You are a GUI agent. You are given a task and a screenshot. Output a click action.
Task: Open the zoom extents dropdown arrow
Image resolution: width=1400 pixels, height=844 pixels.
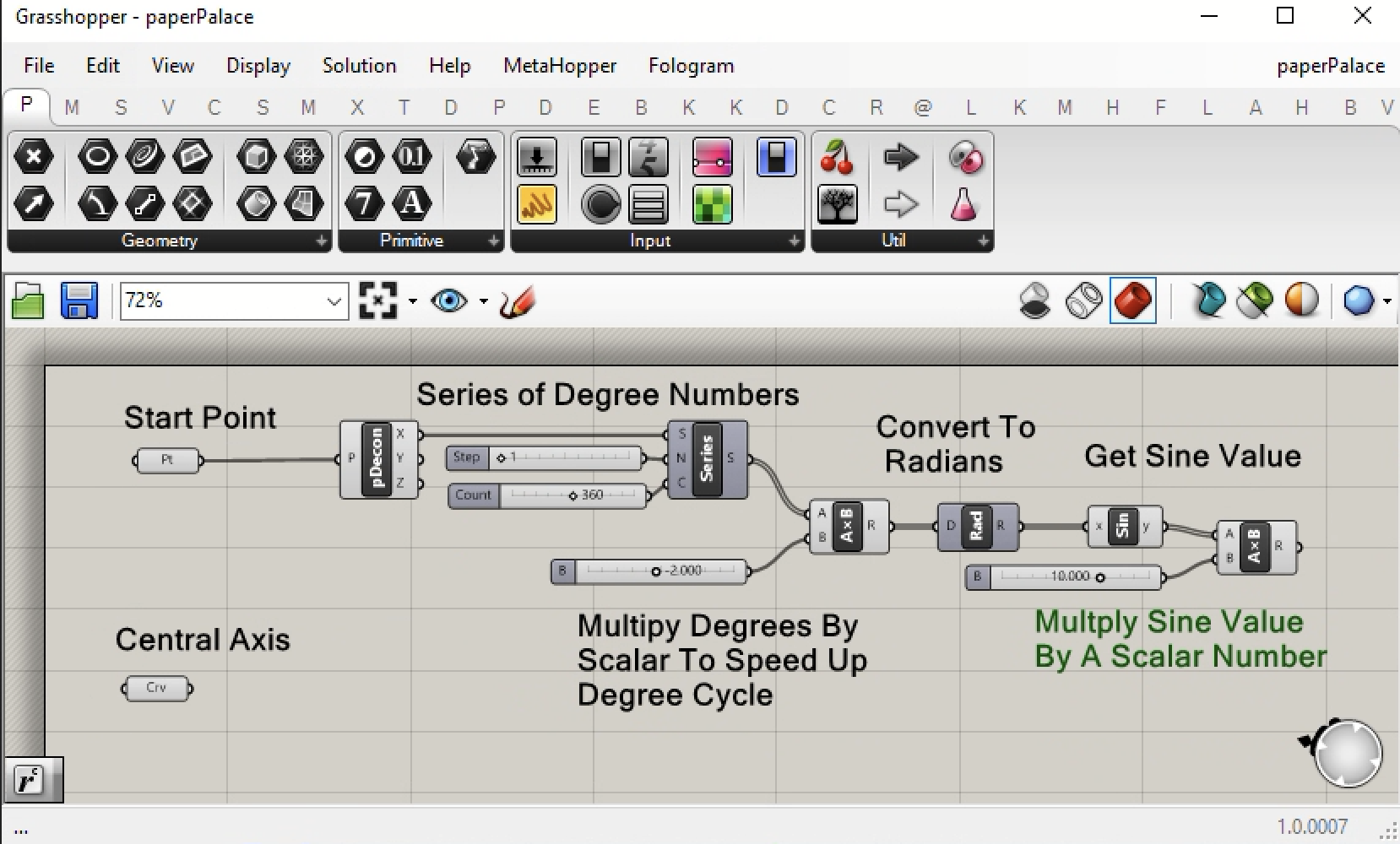[x=412, y=300]
